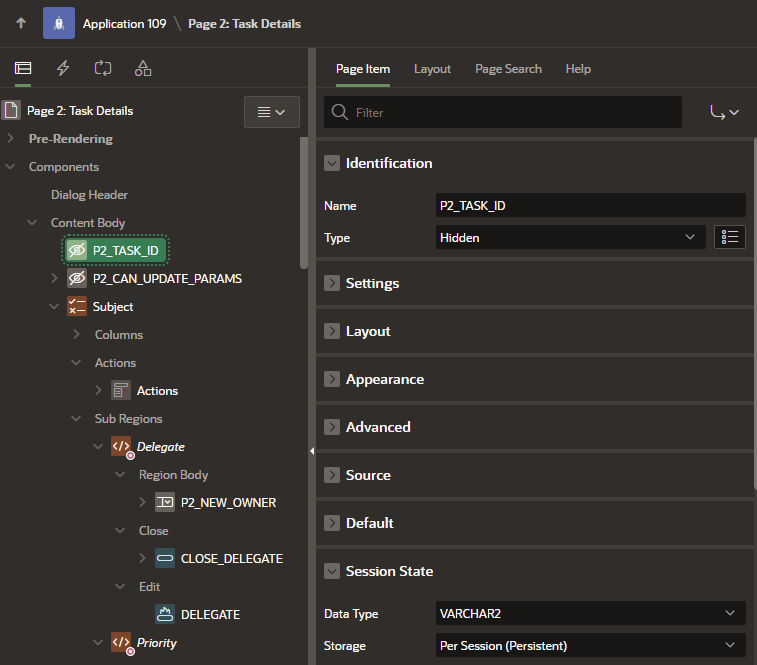
Task: Select the DELEGATE button node
Action: pyautogui.click(x=210, y=614)
